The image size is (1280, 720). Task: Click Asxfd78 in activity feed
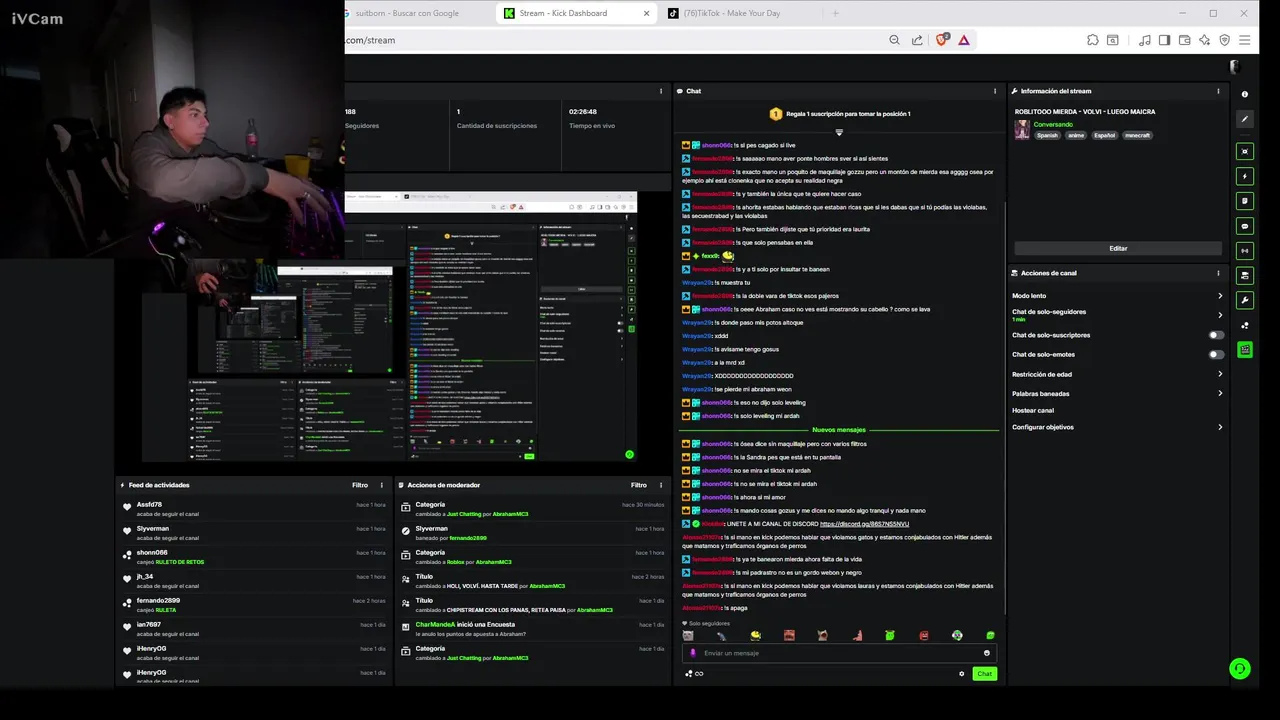[x=149, y=505]
